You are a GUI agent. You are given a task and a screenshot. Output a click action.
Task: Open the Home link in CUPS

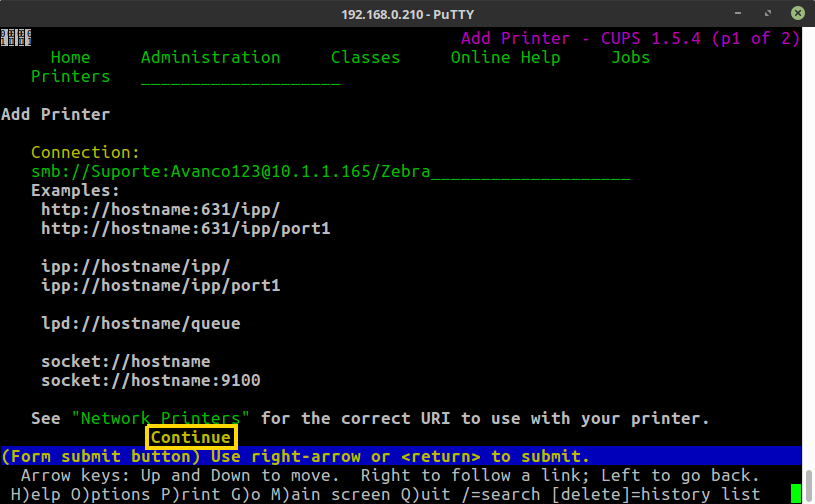coord(70,57)
